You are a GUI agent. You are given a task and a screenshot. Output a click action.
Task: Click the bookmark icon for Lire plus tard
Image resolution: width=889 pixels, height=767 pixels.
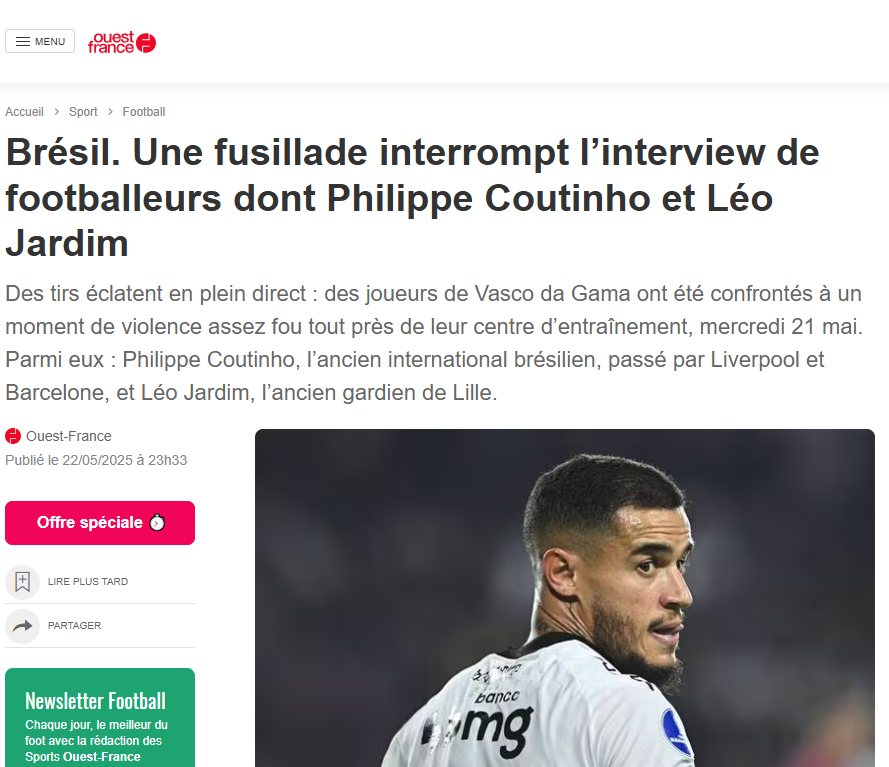(23, 582)
